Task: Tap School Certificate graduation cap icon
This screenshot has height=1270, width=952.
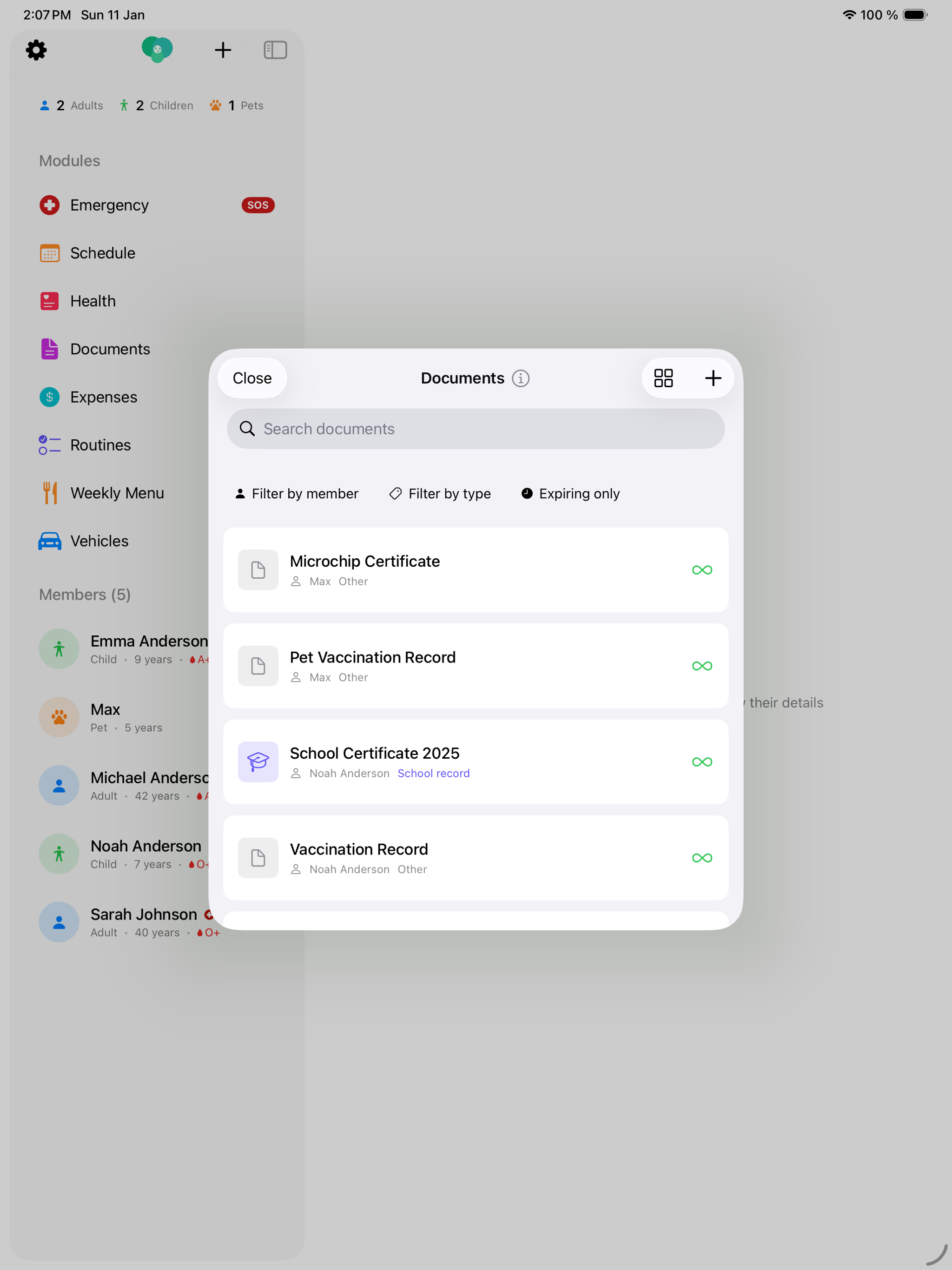Action: click(x=258, y=762)
